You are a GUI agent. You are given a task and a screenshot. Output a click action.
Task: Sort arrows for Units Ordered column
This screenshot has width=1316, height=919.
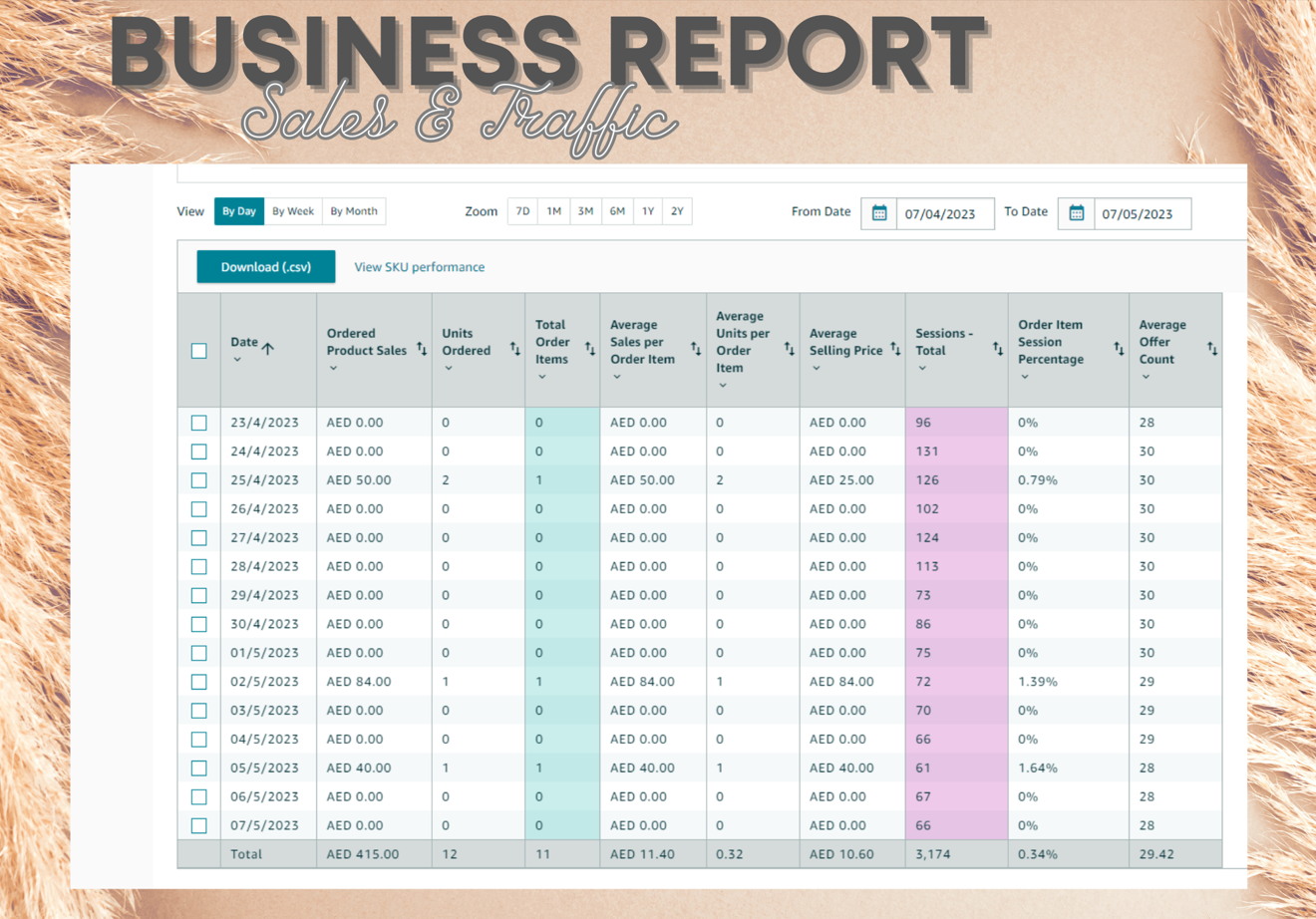pos(515,349)
